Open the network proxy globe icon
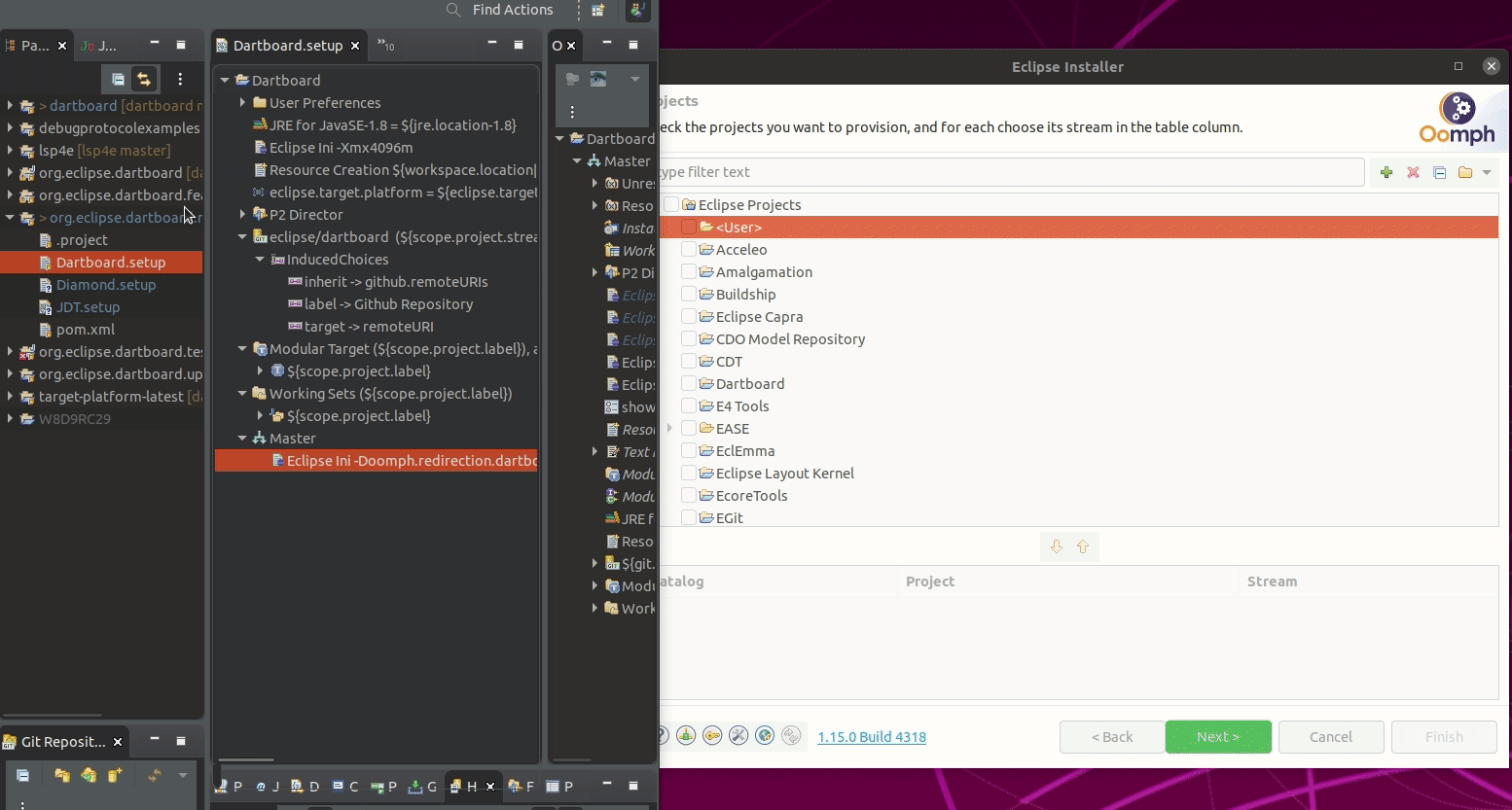The image size is (1512, 810). [765, 736]
